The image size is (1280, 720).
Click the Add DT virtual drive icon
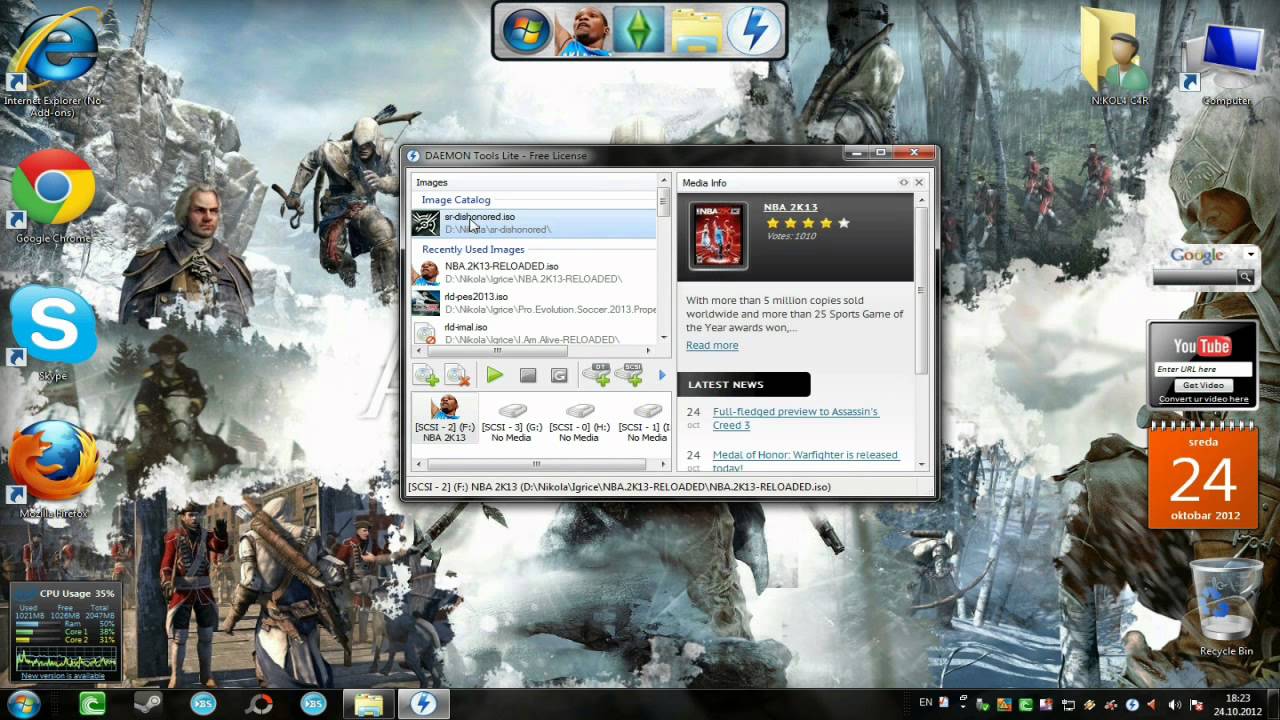click(x=597, y=375)
